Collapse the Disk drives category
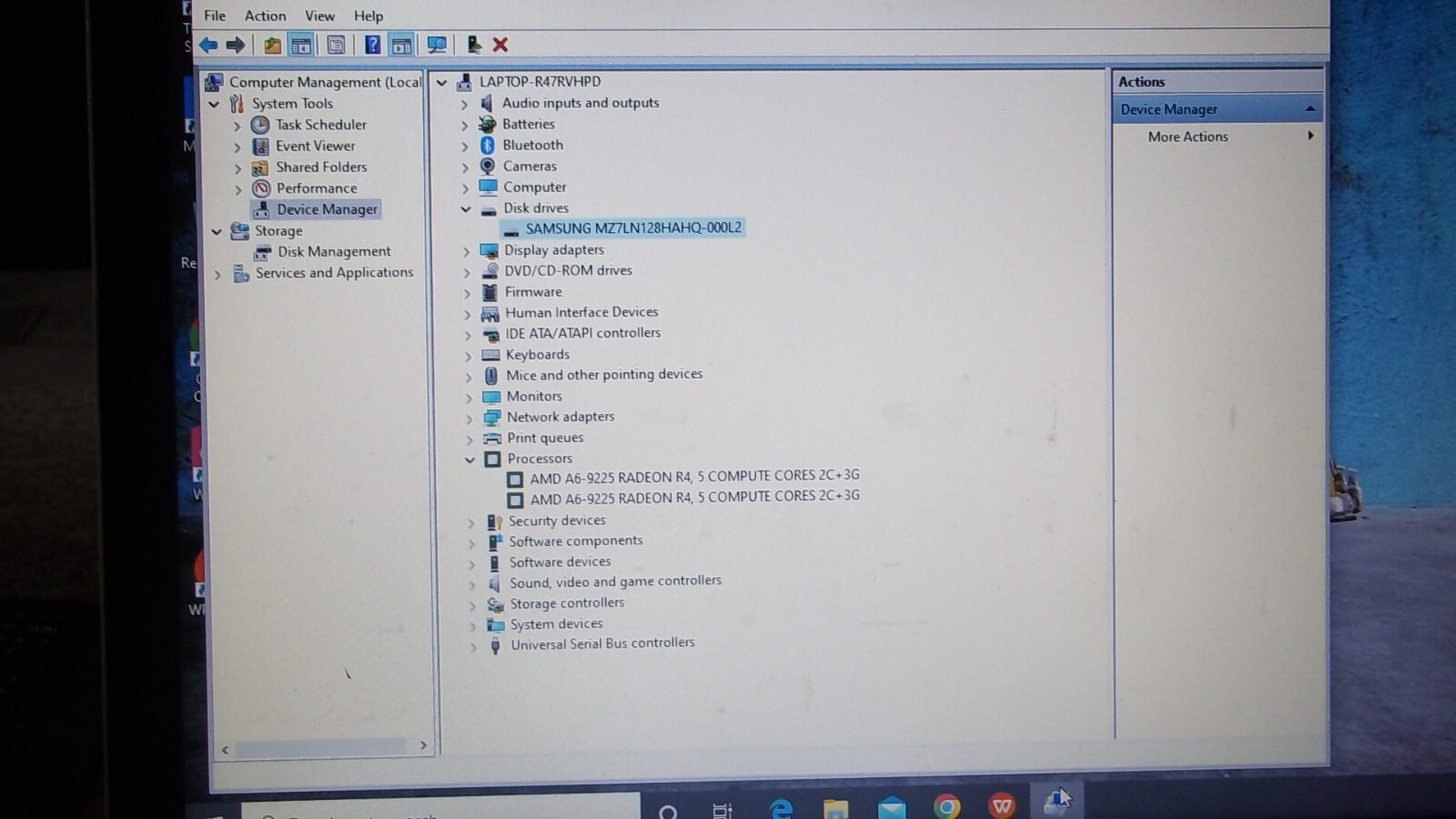Viewport: 1456px width, 819px height. pos(466,209)
